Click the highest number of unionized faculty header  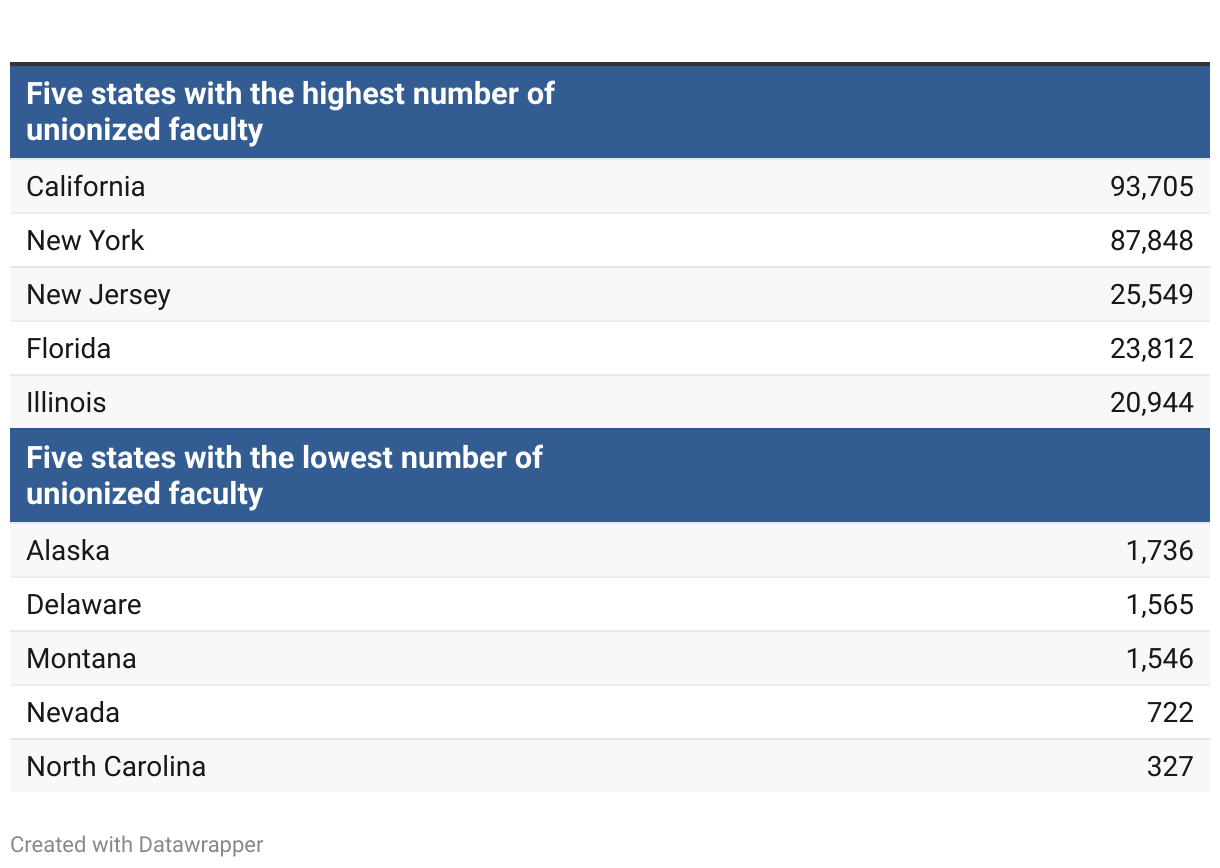tap(290, 112)
